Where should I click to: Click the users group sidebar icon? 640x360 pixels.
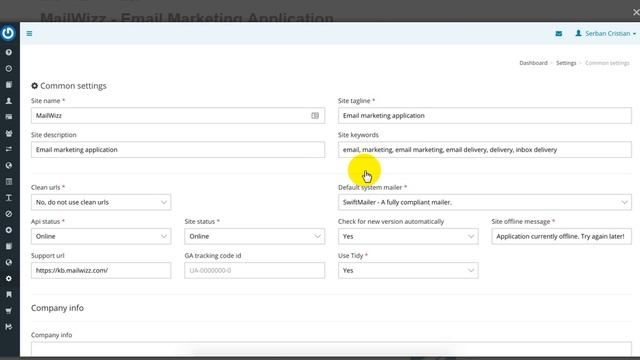point(9,133)
